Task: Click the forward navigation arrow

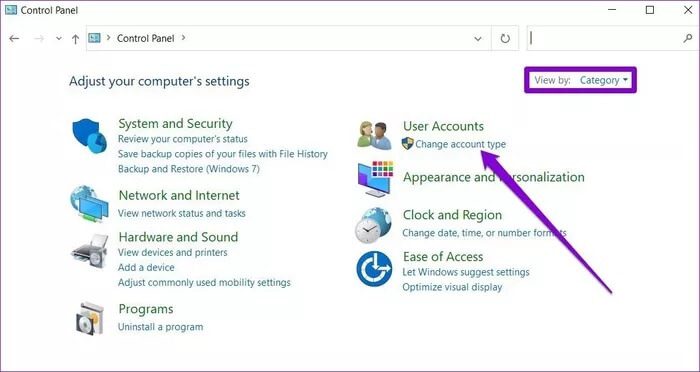Action: tap(39, 38)
